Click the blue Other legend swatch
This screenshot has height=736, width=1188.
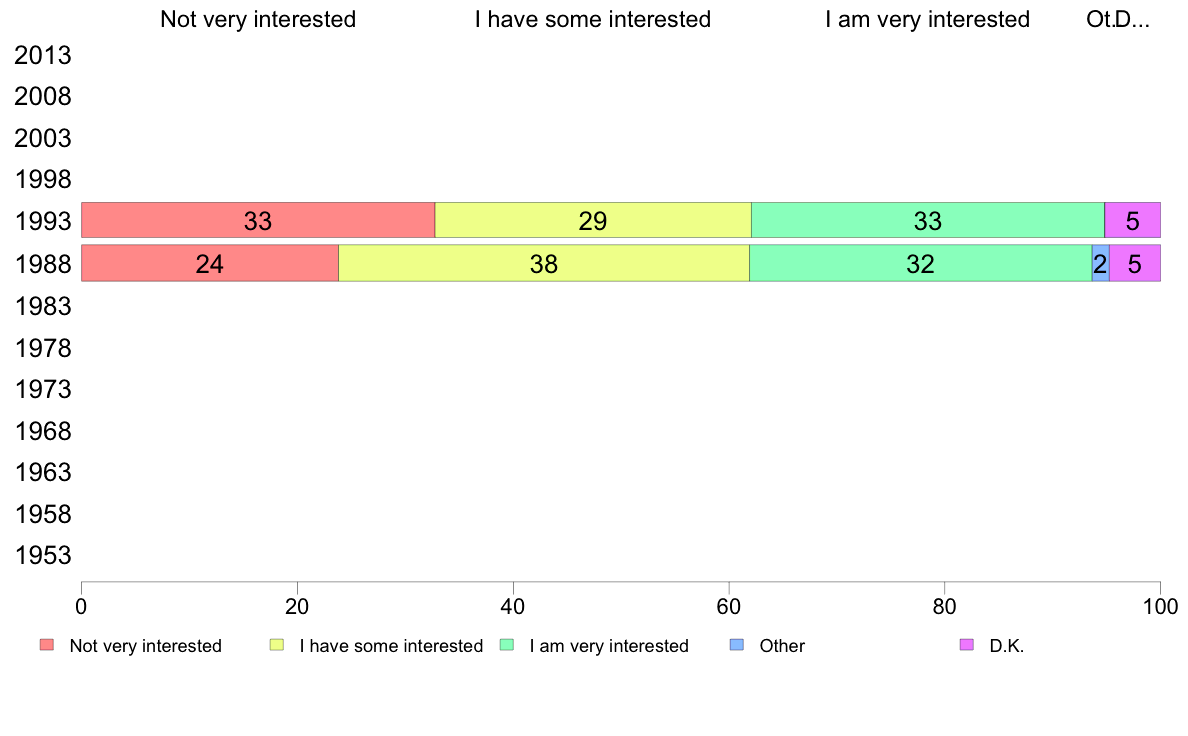[736, 645]
